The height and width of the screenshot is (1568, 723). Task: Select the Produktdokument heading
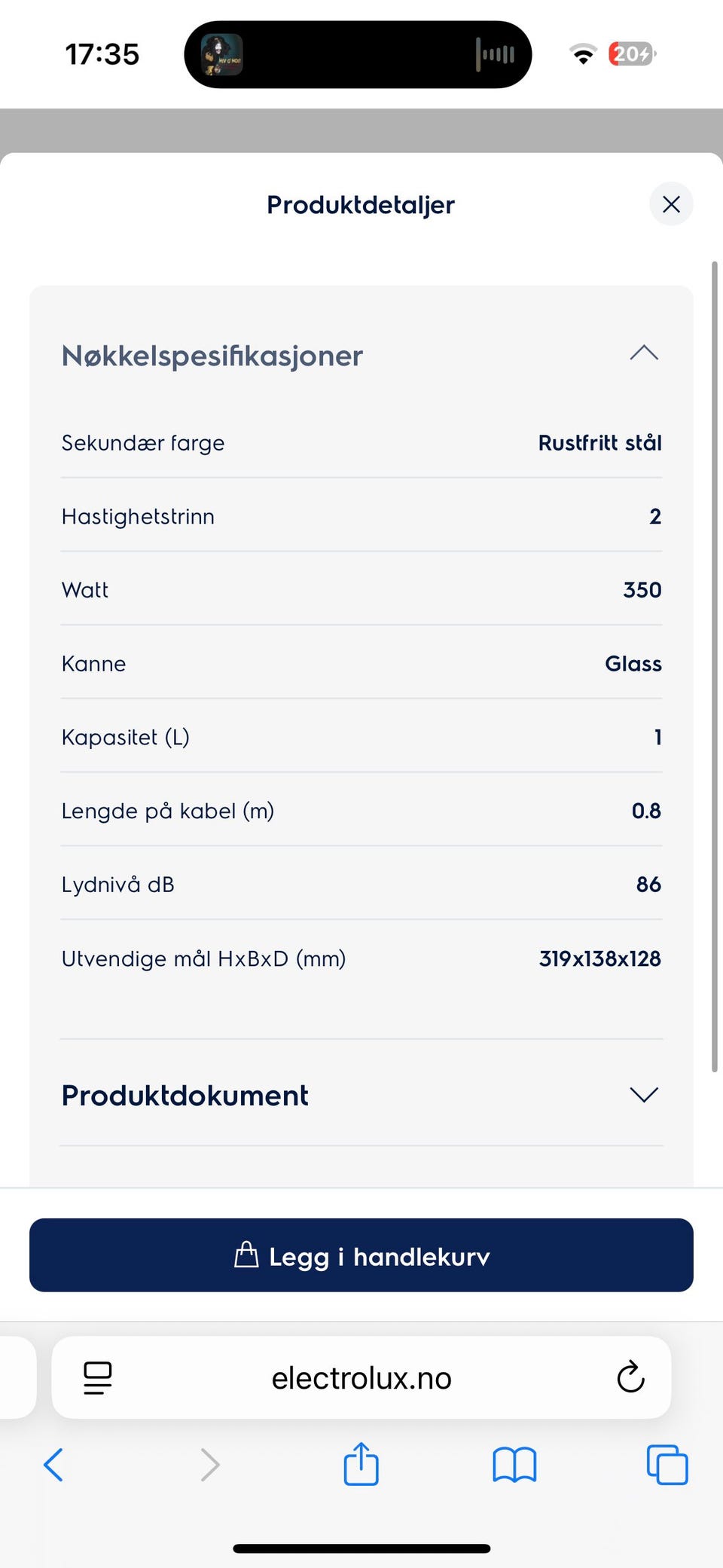click(x=185, y=1096)
